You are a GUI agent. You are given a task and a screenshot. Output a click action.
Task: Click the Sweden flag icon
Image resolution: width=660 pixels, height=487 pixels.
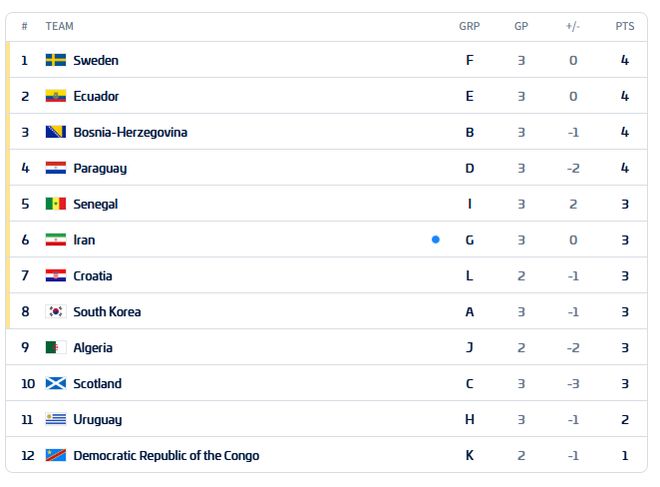56,60
